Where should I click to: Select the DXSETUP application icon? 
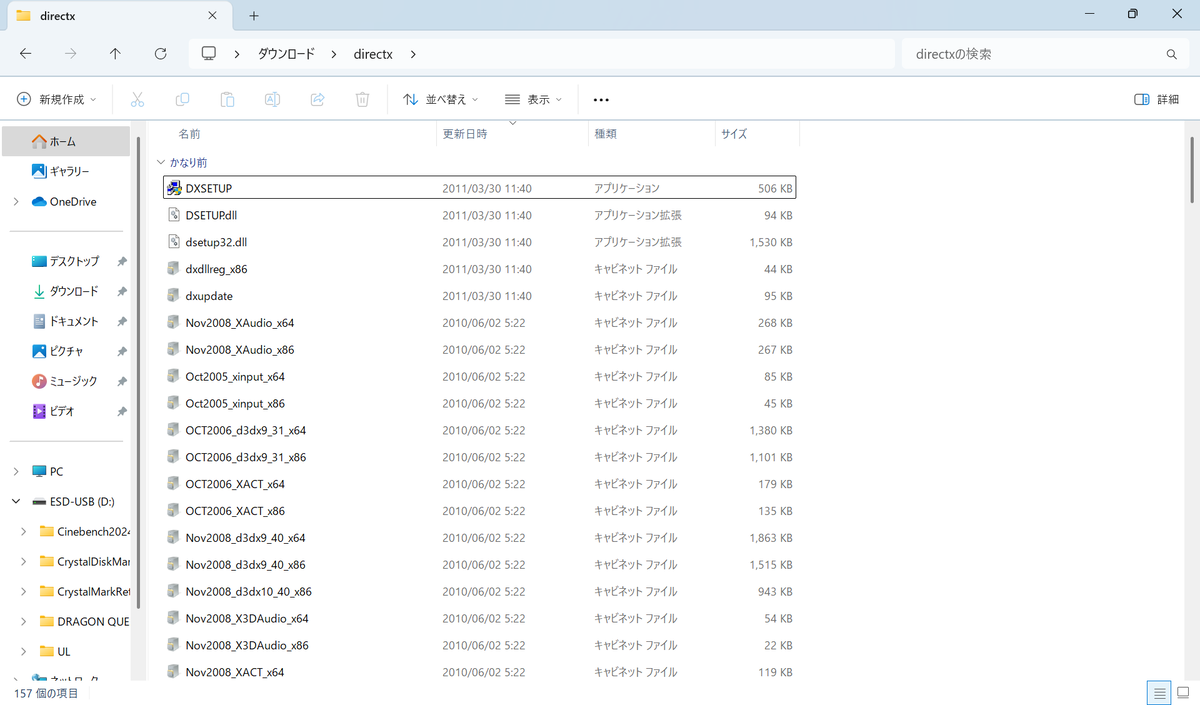(x=174, y=188)
